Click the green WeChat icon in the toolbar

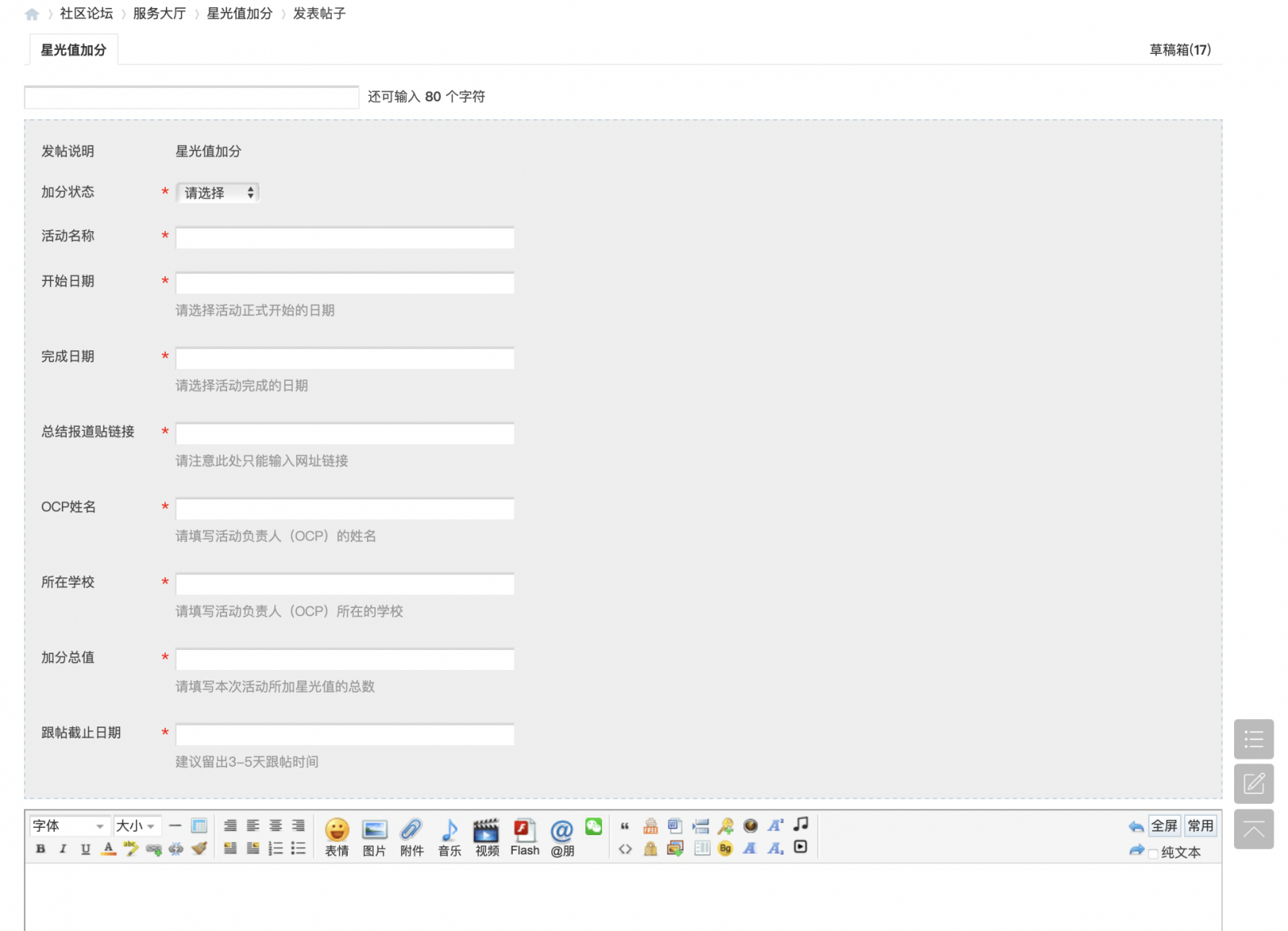tap(593, 826)
